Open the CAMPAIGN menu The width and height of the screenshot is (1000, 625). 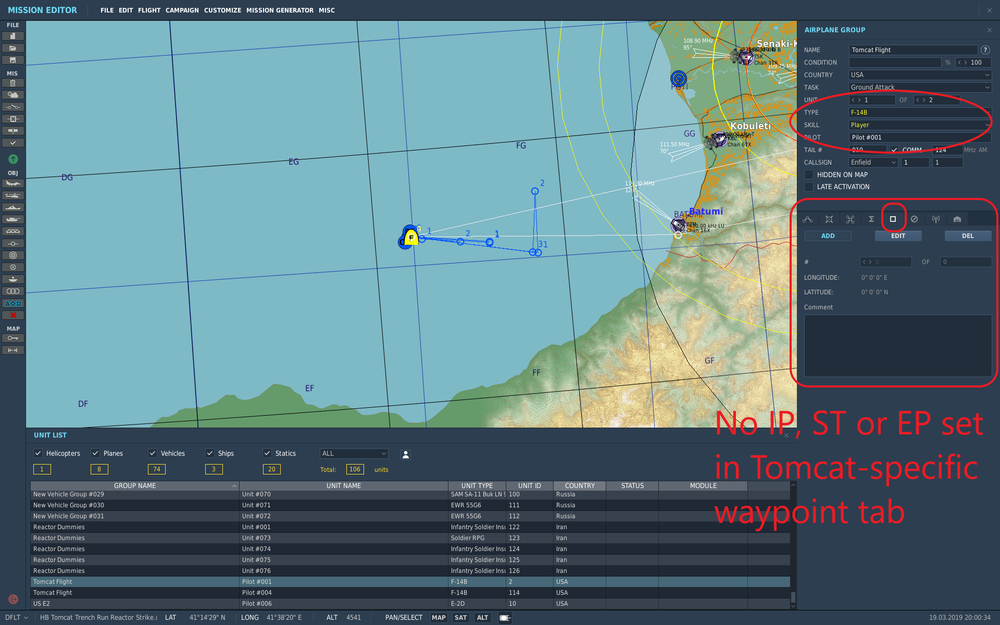click(x=182, y=10)
